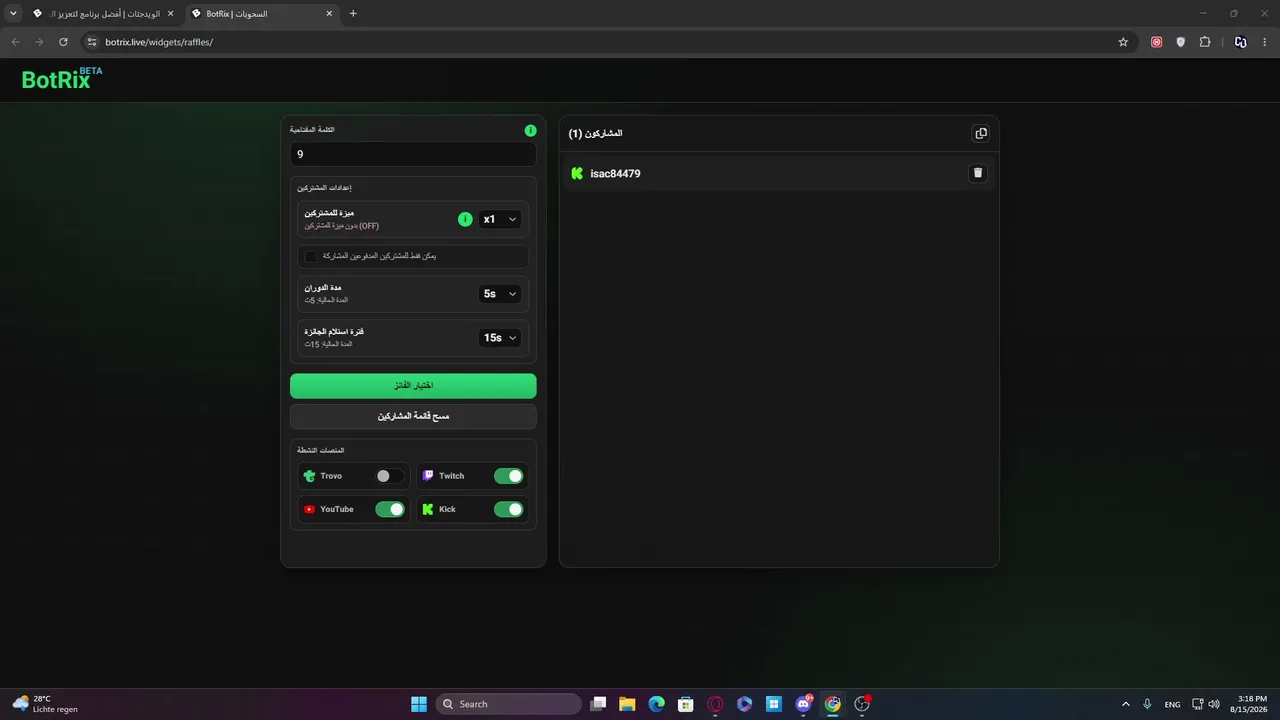Screen dimensions: 1280x720
Task: Click the Windows taskbar Search box
Action: pyautogui.click(x=509, y=704)
